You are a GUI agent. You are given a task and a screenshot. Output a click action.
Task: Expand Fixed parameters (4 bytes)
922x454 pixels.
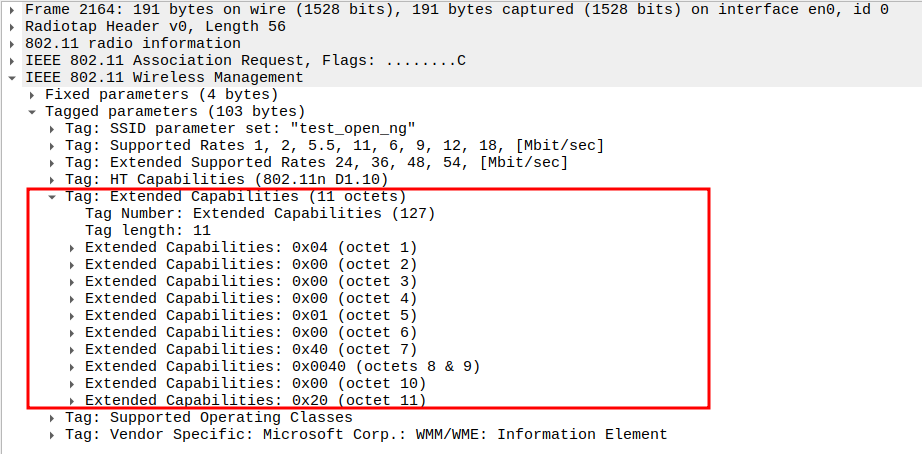coord(33,95)
